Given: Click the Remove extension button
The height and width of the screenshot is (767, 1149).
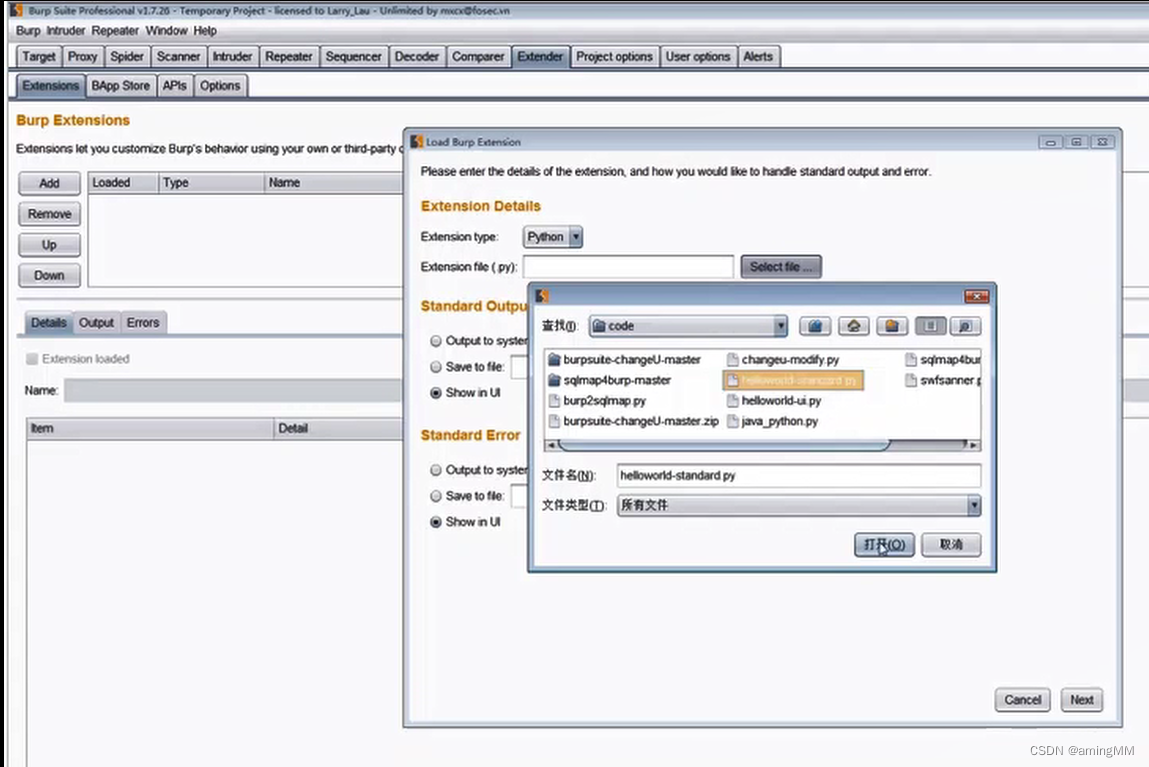Looking at the screenshot, I should point(49,214).
